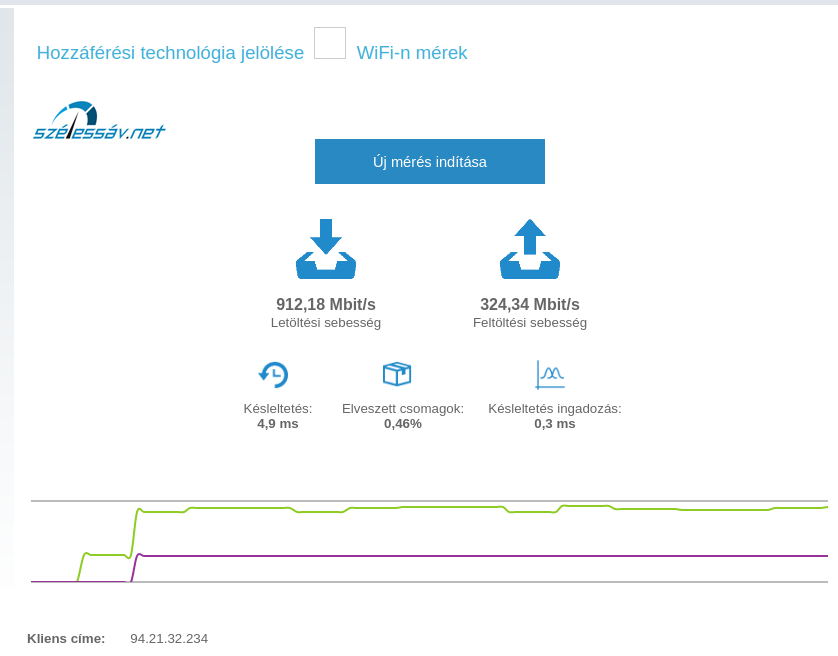Screen dimensions: 838x656
Task: Start a new test with Új mérés indítása
Action: tap(430, 161)
